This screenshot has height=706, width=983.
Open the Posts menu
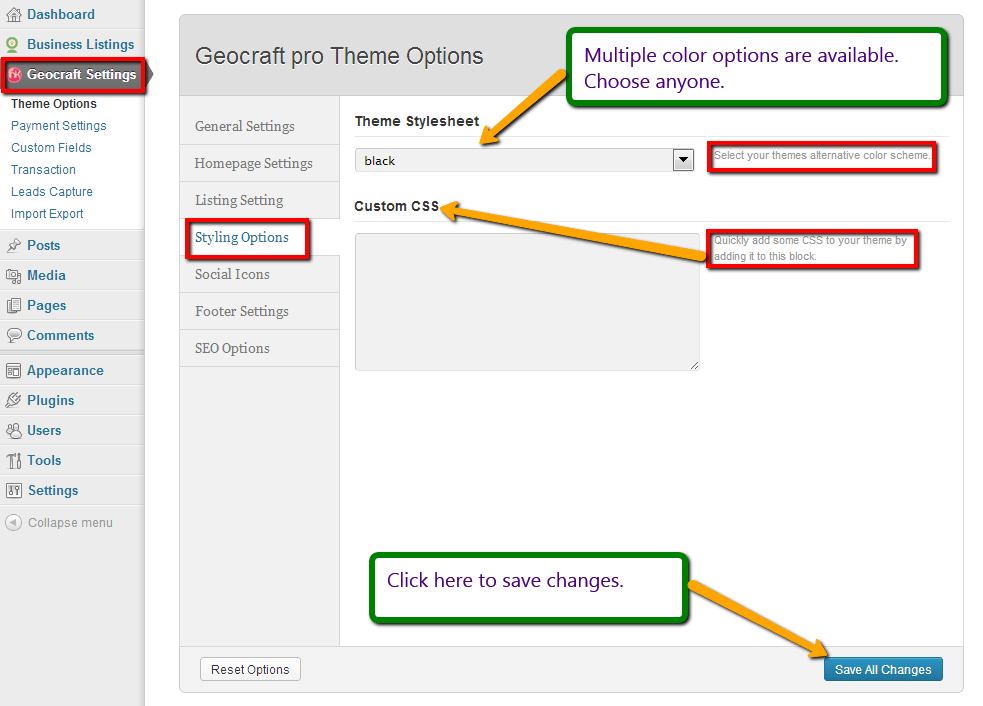click(43, 246)
